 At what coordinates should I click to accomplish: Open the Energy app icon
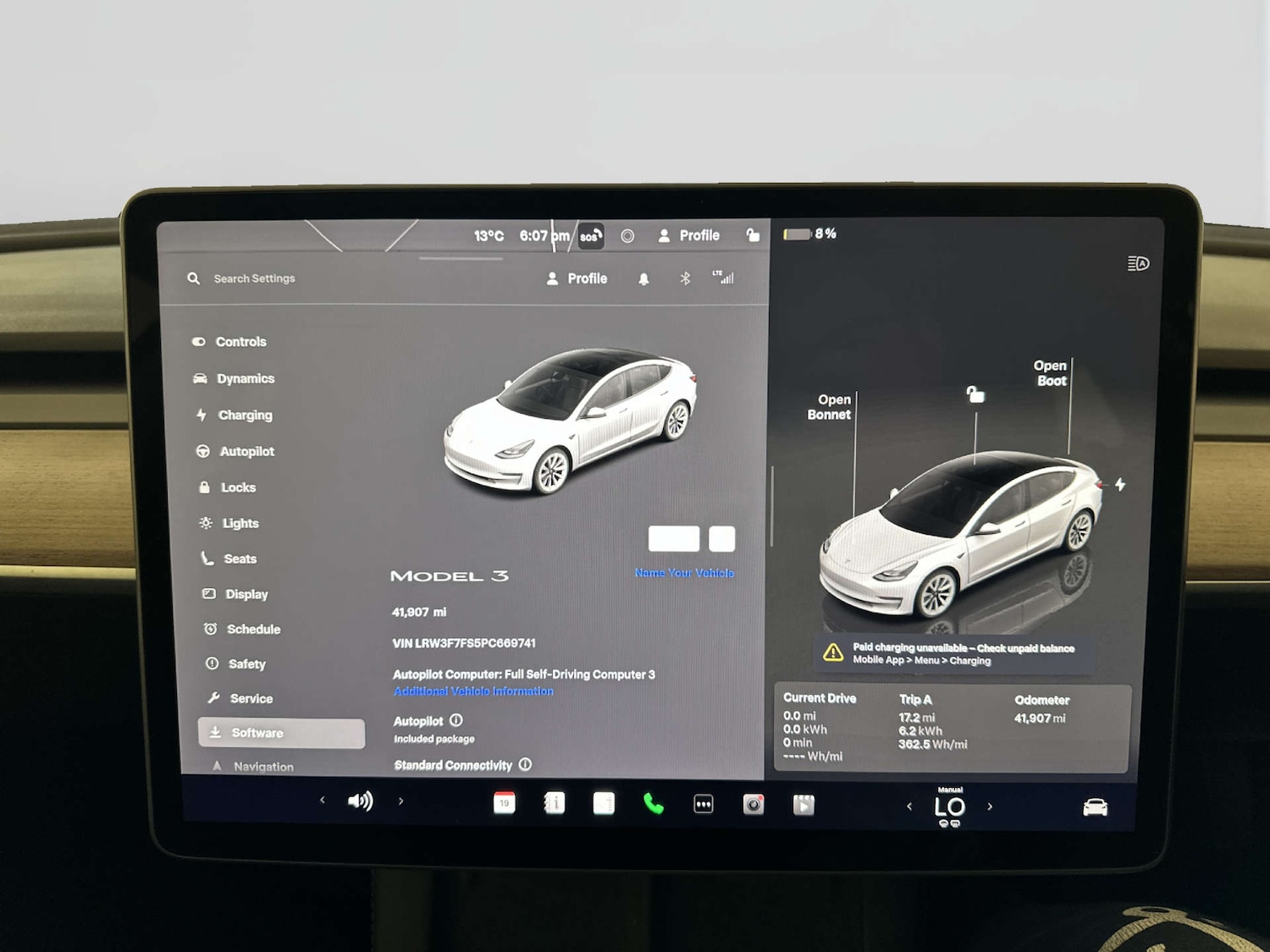tap(603, 802)
